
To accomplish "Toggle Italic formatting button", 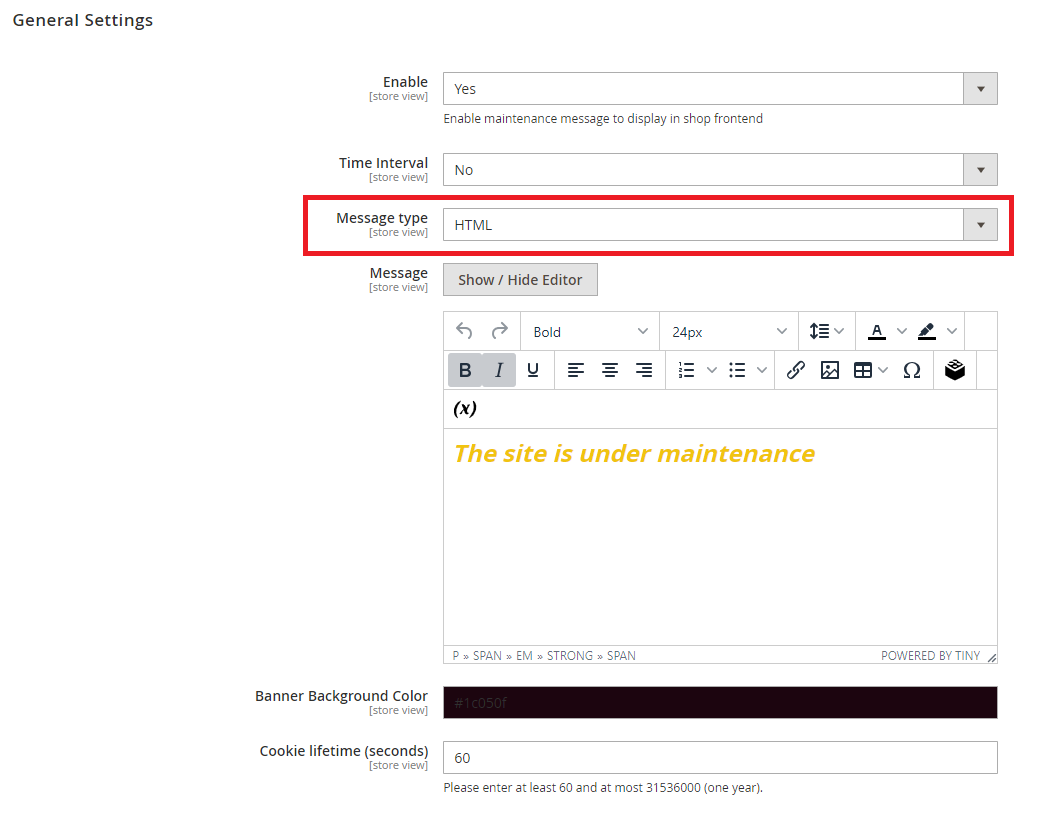I will (x=499, y=370).
